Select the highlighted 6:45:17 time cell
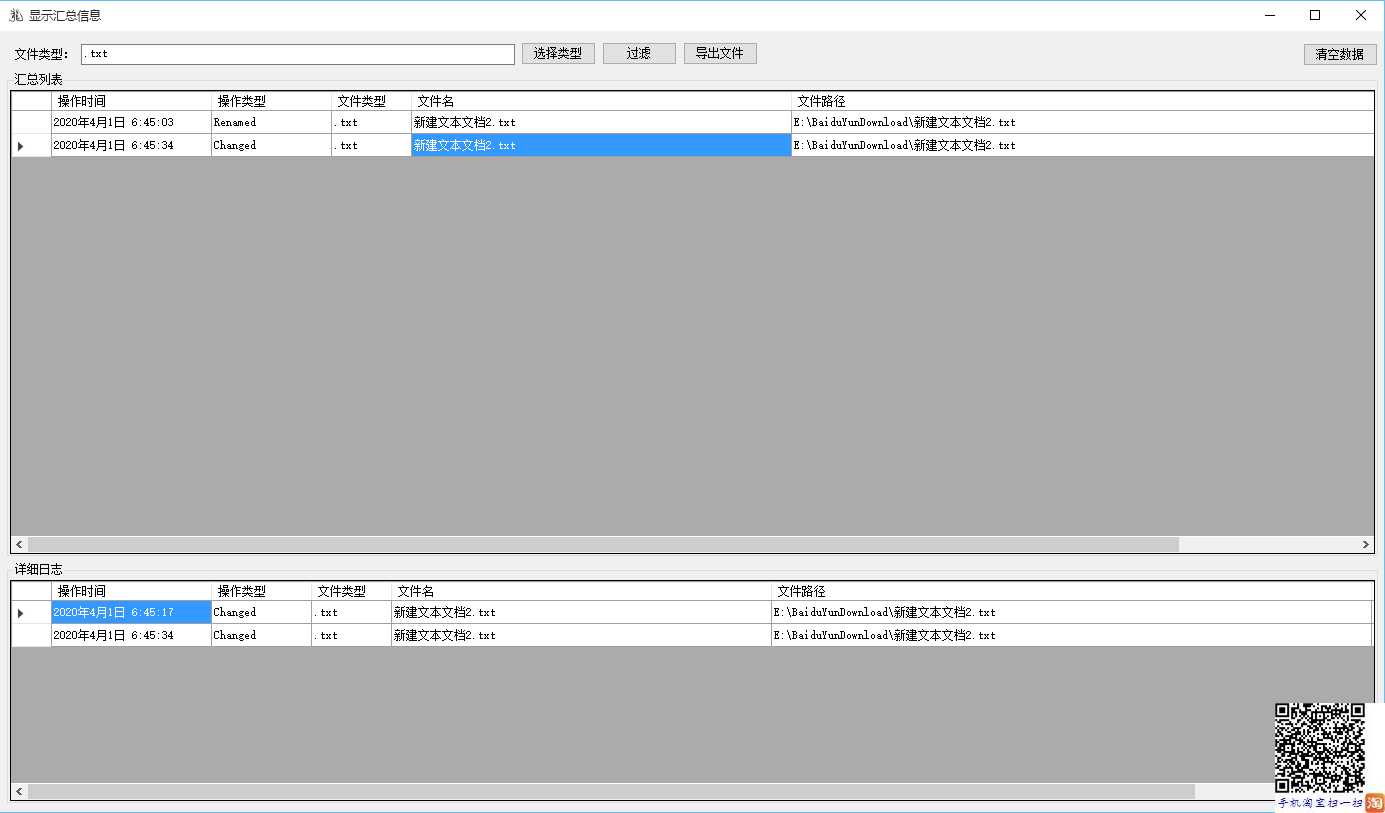The image size is (1385, 813). click(131, 612)
